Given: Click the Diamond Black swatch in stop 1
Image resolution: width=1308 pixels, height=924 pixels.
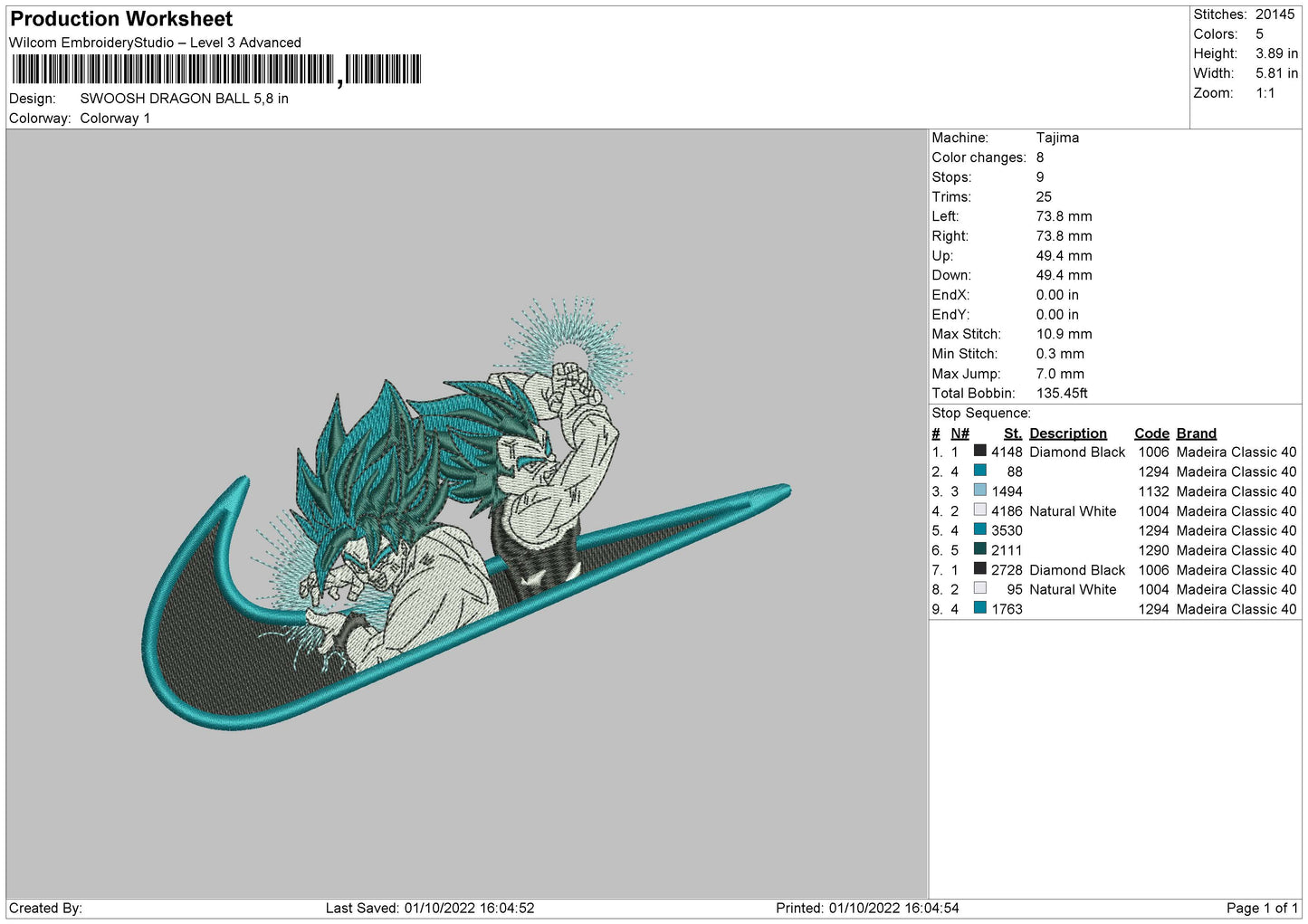Looking at the screenshot, I should 979,451.
